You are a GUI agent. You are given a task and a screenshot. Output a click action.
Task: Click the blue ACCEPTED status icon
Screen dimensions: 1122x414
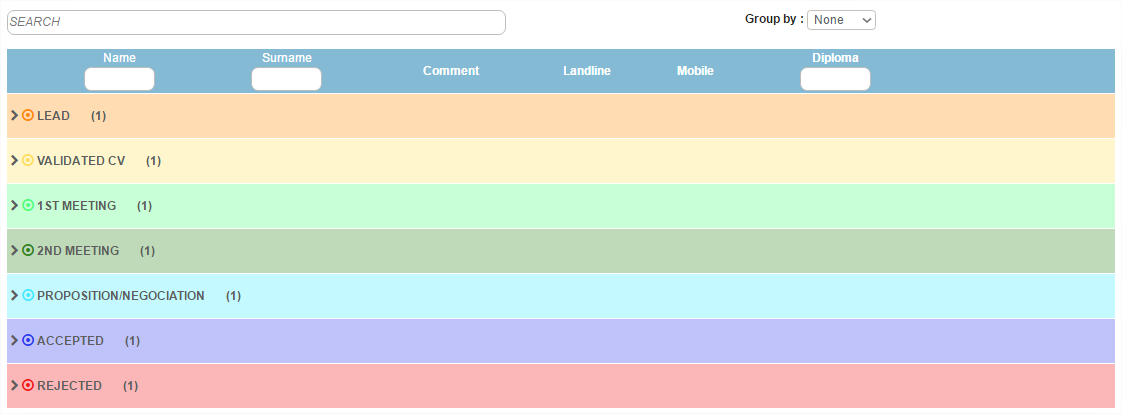tap(28, 341)
